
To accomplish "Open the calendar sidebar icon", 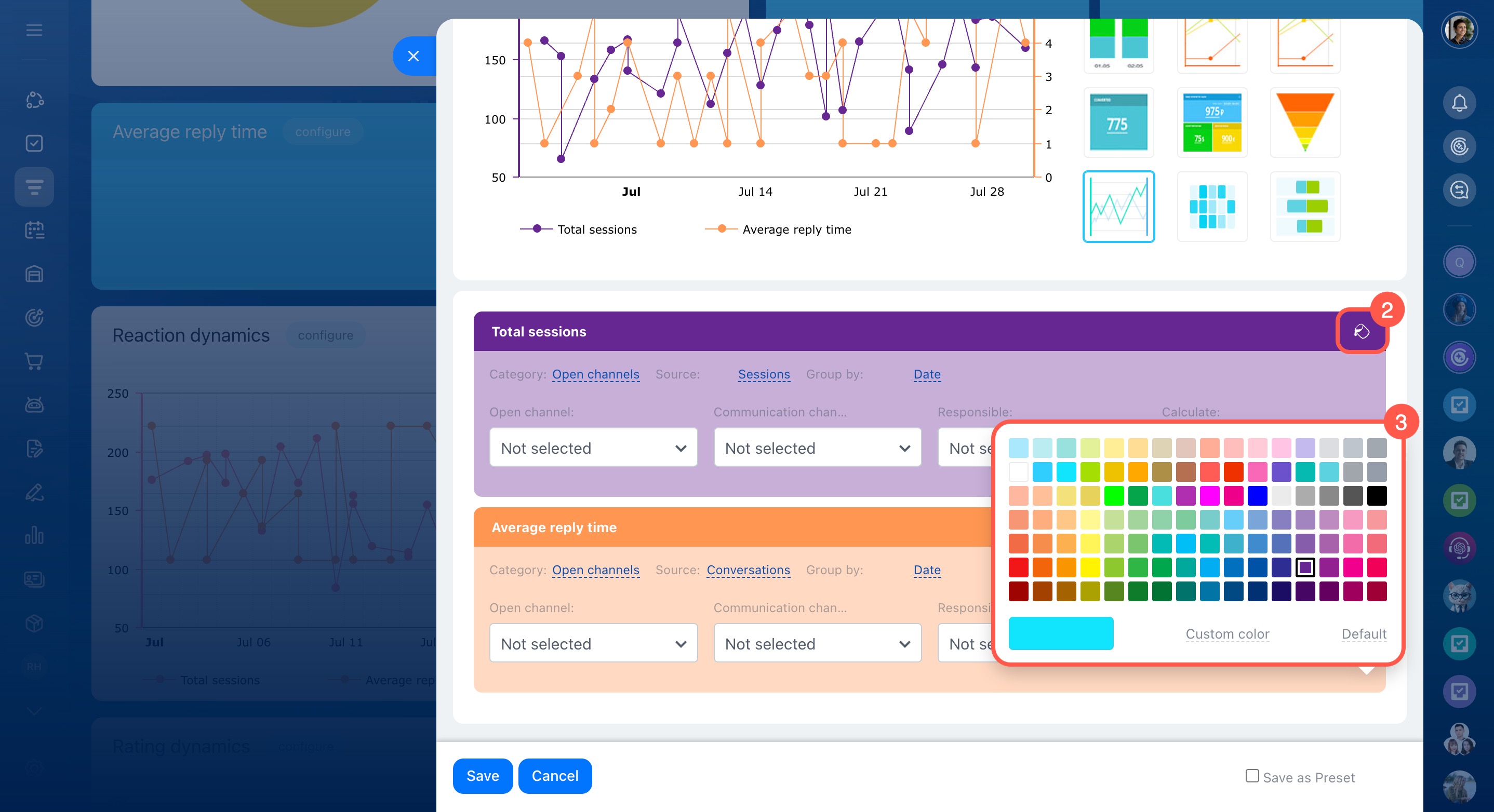I will pos(34,230).
